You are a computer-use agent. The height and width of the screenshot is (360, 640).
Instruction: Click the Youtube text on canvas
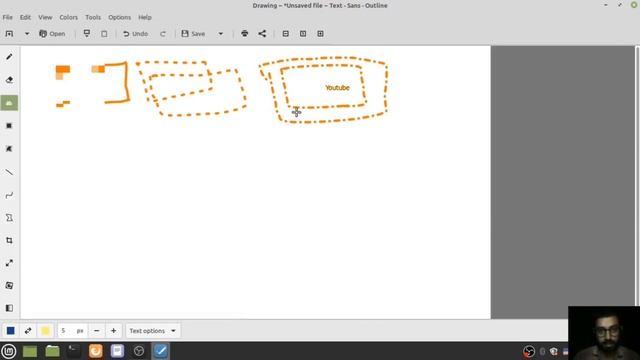pos(337,88)
